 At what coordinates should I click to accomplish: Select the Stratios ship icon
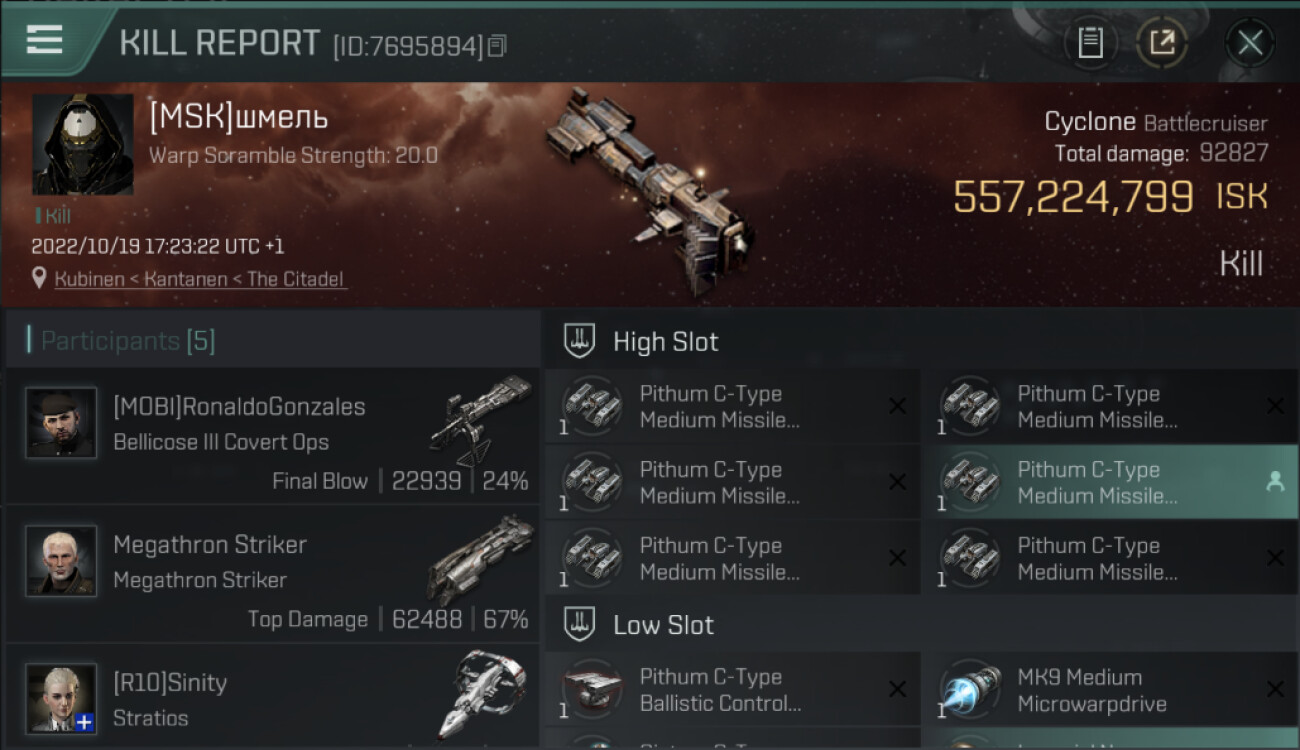point(482,694)
